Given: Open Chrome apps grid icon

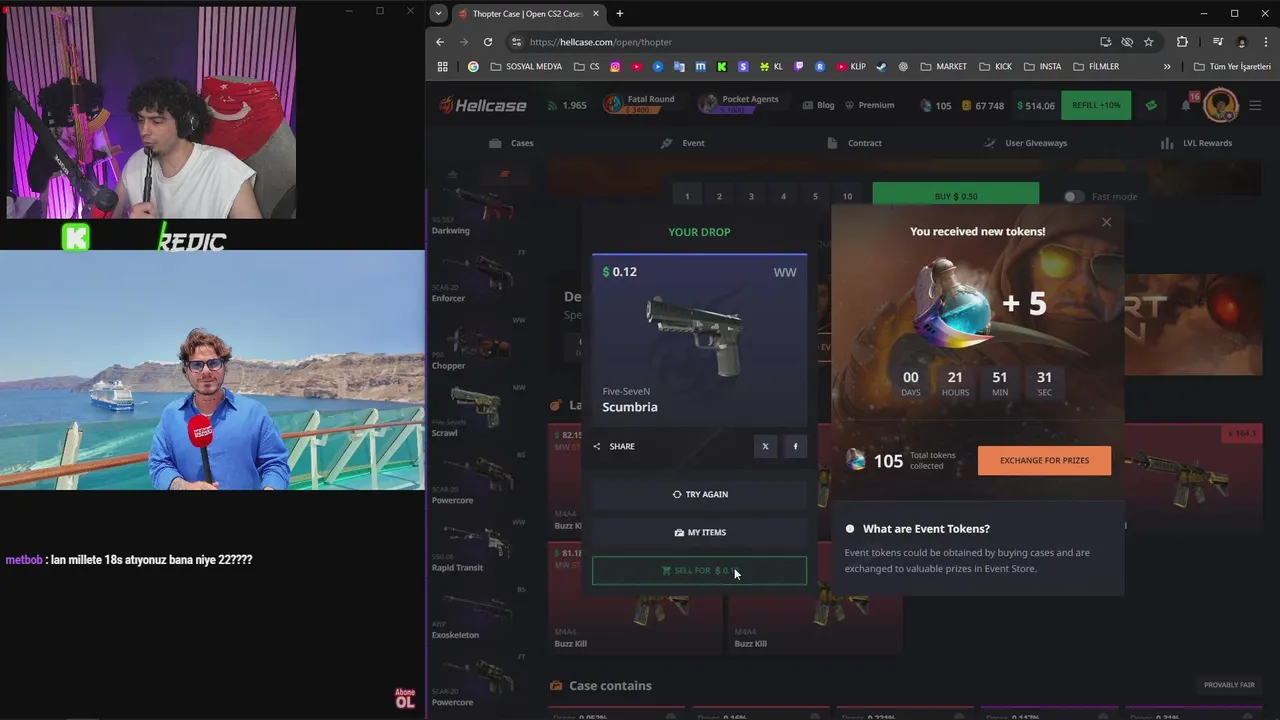Looking at the screenshot, I should (x=443, y=67).
